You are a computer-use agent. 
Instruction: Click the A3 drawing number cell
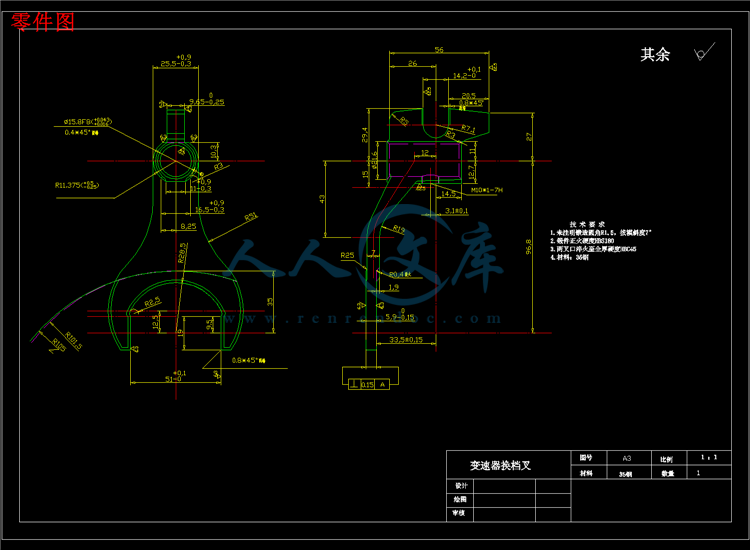627,458
